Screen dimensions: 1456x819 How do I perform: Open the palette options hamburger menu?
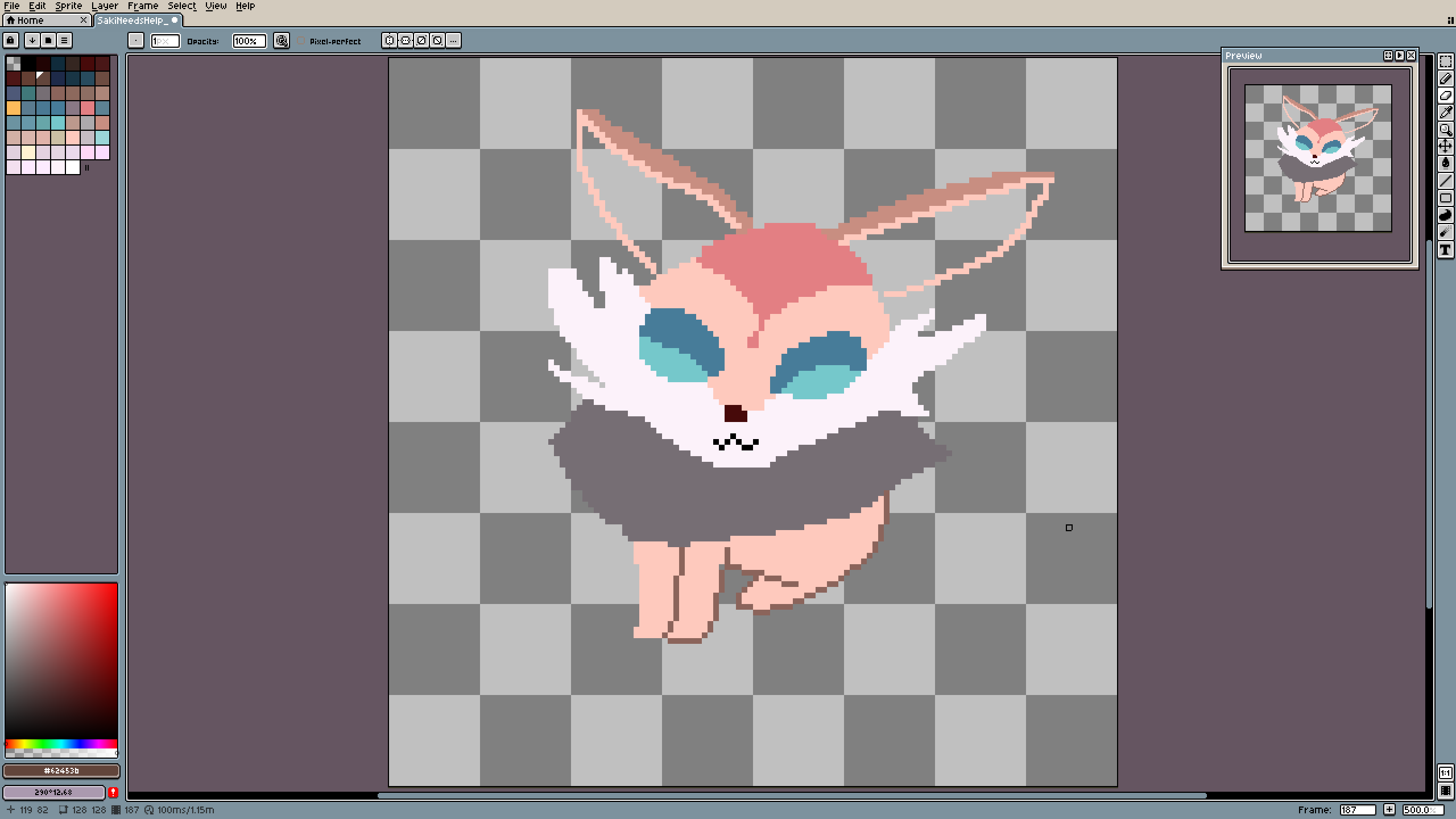(x=64, y=40)
